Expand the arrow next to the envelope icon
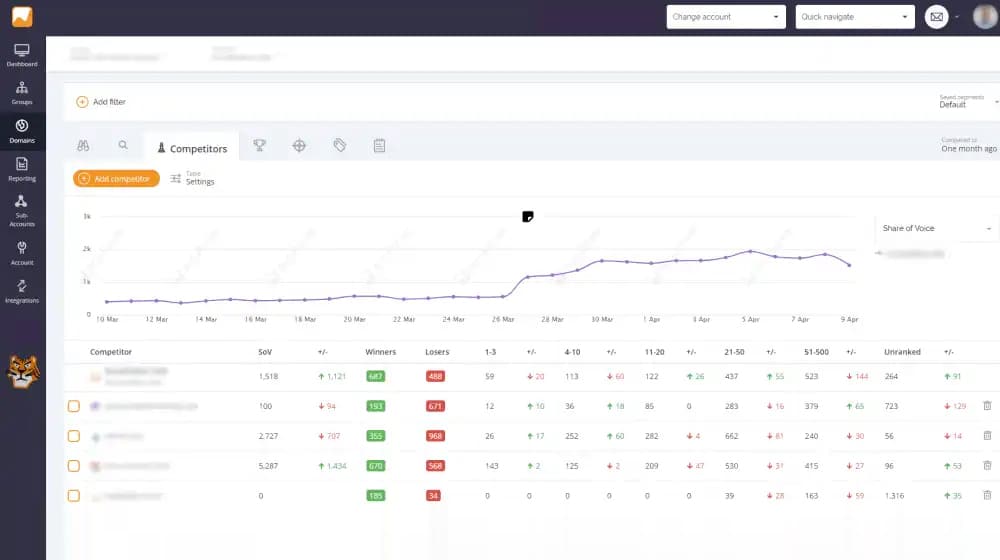This screenshot has width=1000, height=560. pos(957,17)
